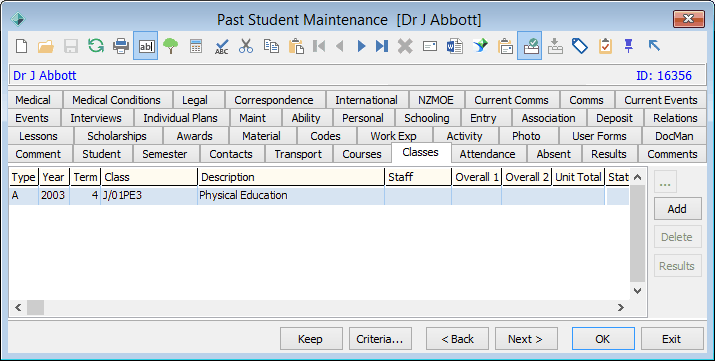Click the clipboard checklist icon
Screen dimensions: 715x361
coord(605,46)
